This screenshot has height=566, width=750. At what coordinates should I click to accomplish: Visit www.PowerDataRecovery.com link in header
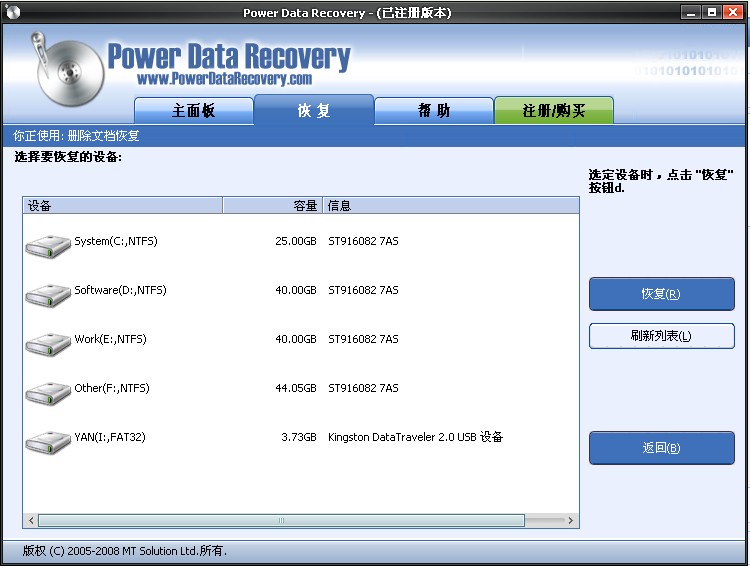[x=224, y=79]
